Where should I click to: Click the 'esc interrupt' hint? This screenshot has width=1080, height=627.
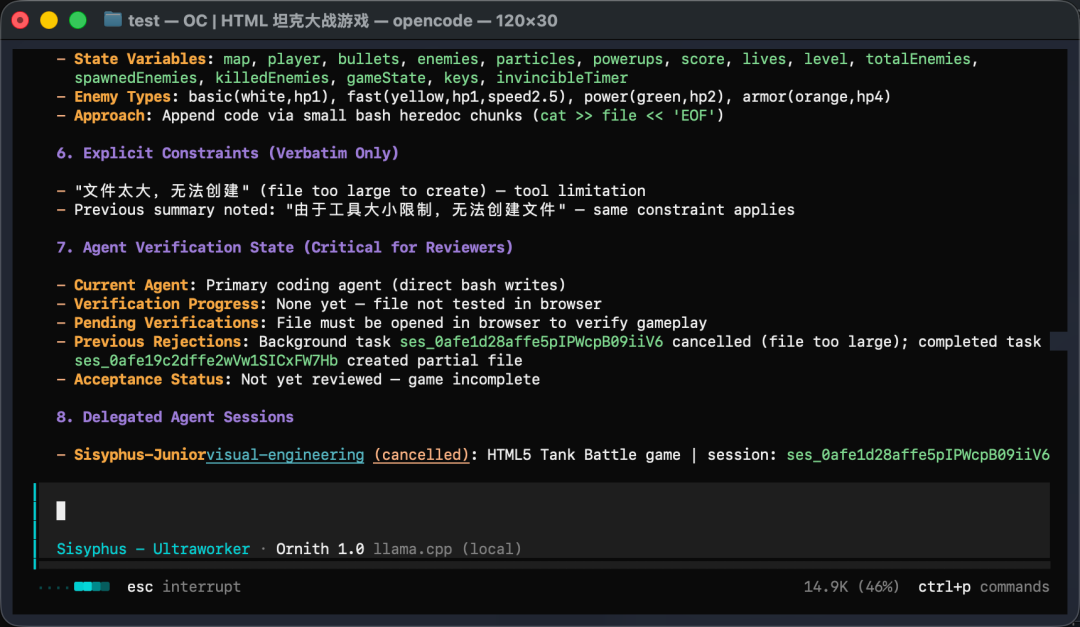tap(184, 587)
